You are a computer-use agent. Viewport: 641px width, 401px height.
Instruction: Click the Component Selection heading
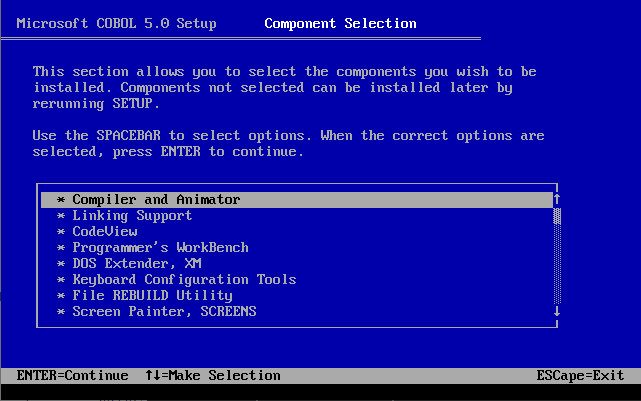click(x=340, y=23)
